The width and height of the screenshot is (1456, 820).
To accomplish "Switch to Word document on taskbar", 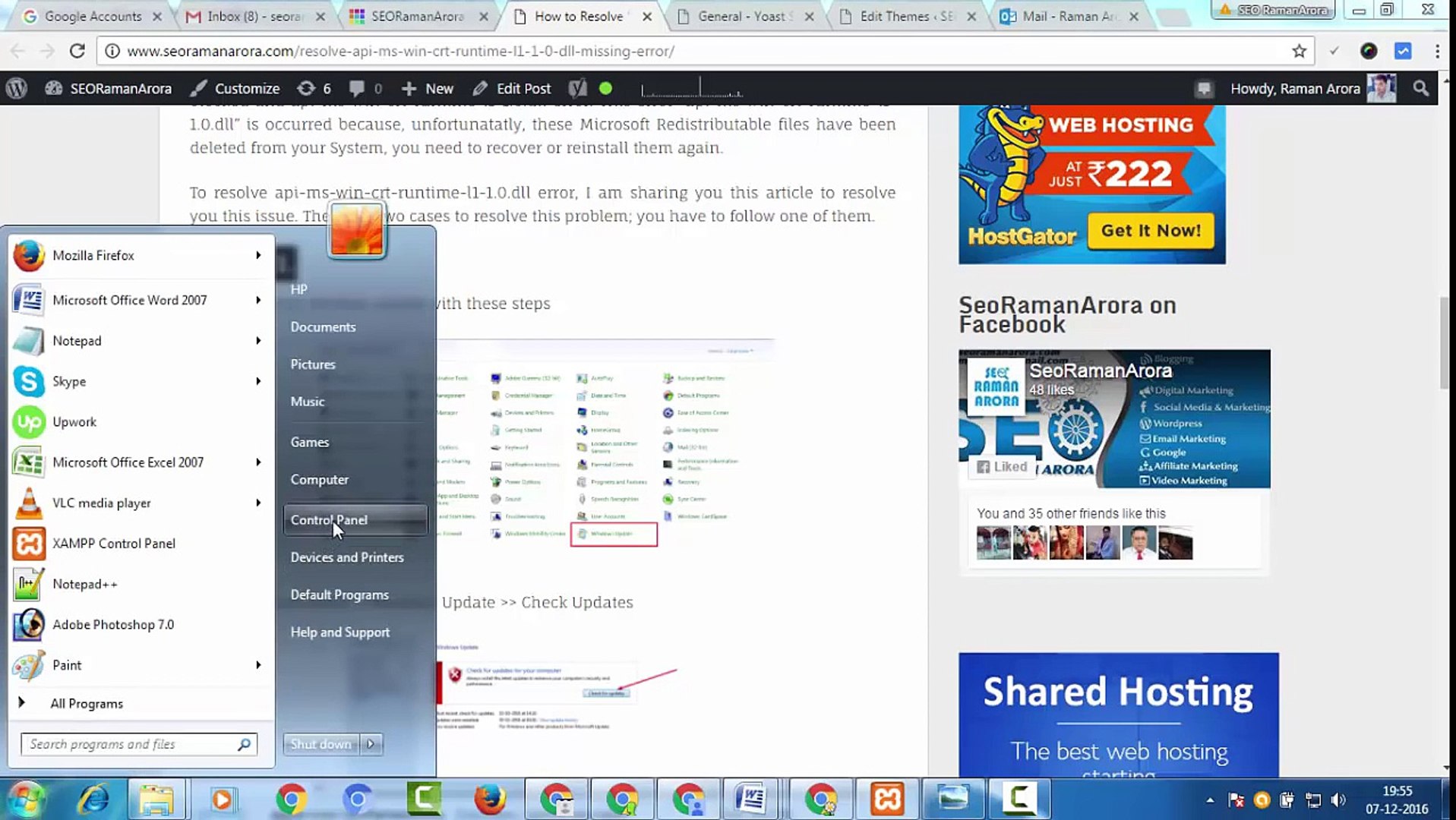I will point(752,799).
